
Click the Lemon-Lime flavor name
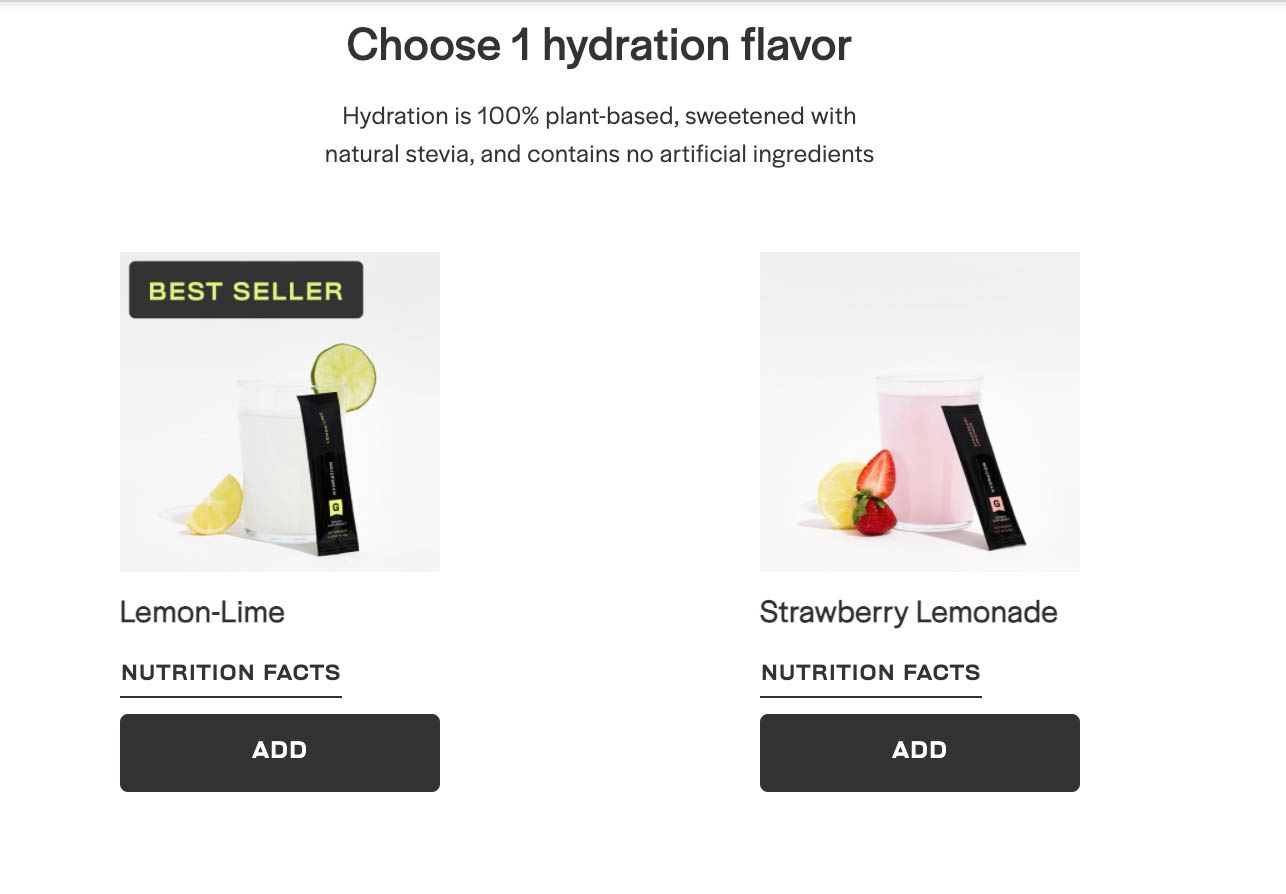tap(202, 611)
